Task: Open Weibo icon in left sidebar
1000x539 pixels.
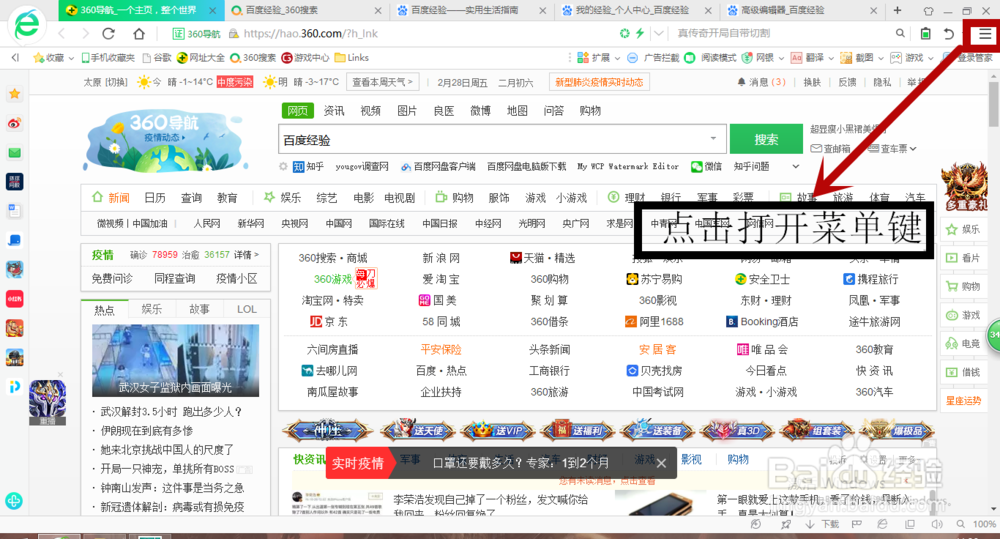Action: (x=15, y=123)
